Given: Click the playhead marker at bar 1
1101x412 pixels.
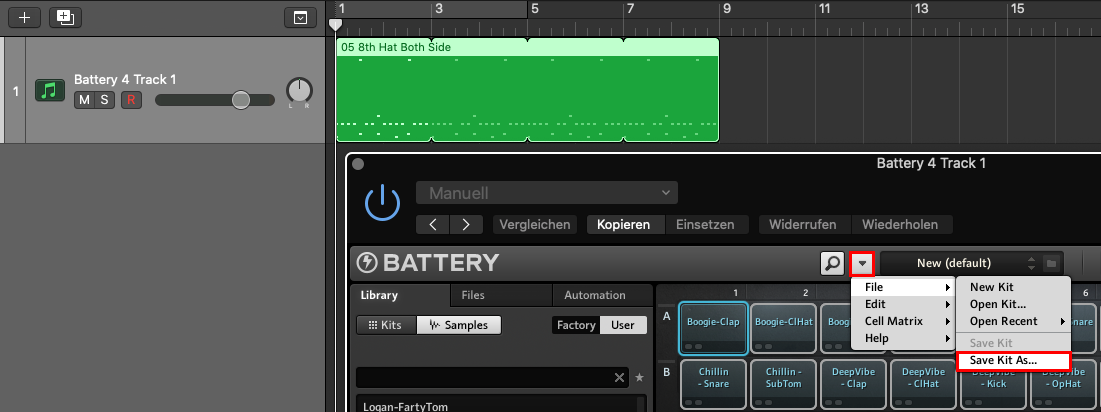Looking at the screenshot, I should [336, 25].
